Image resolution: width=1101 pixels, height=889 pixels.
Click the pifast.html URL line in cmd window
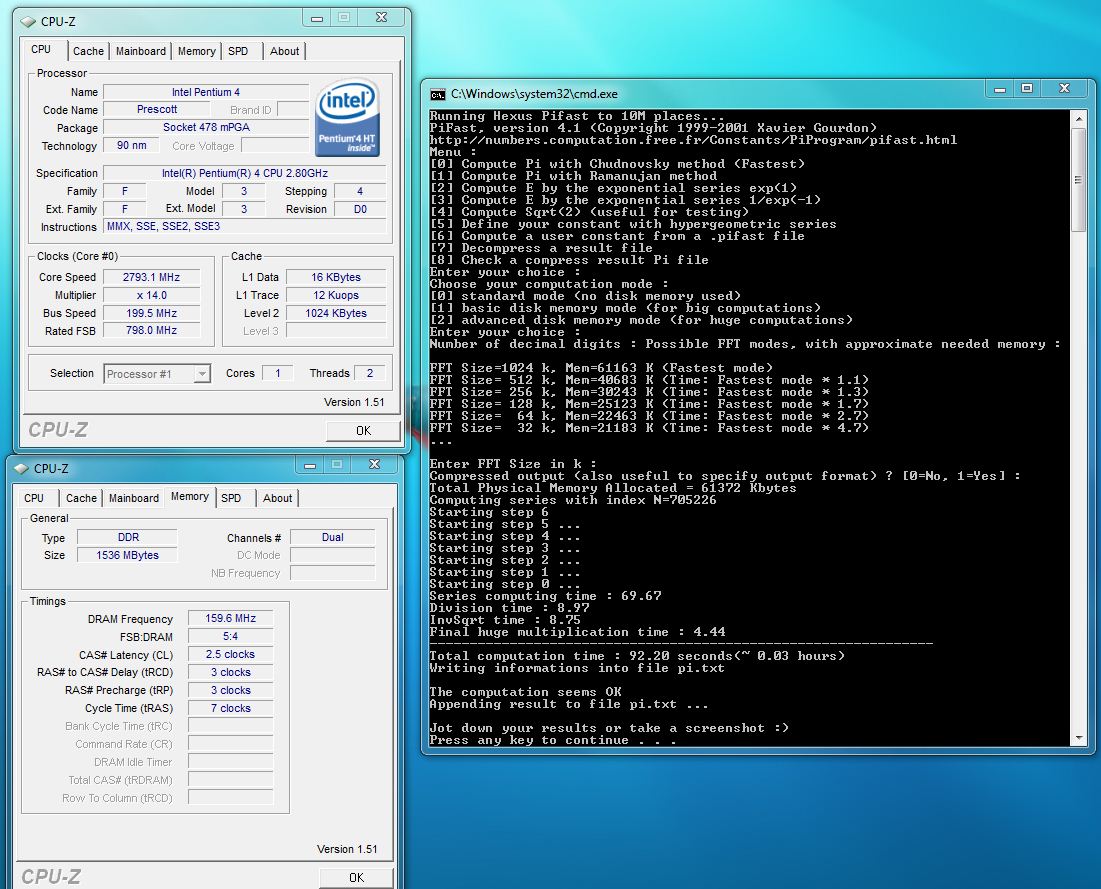tap(693, 140)
